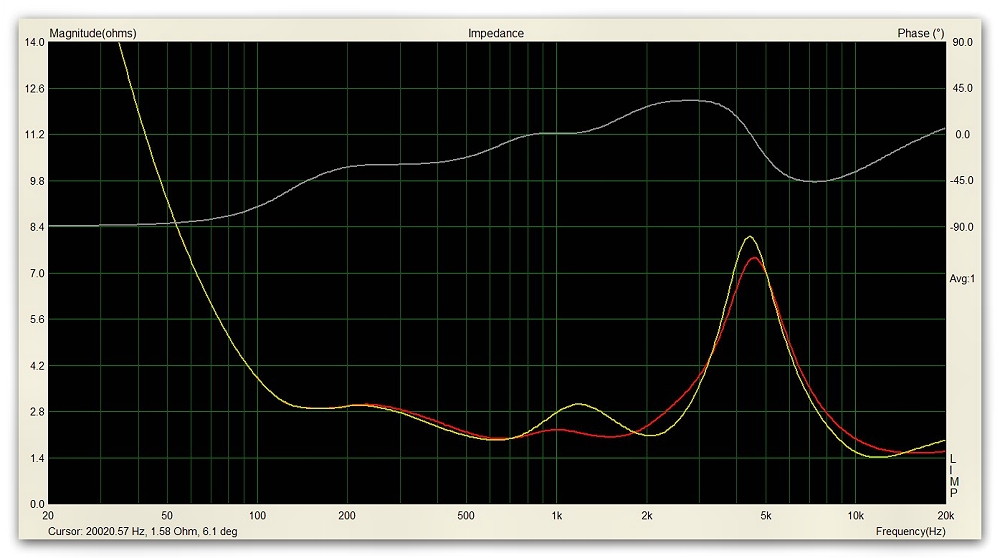Viewport: 1000px width, 558px height.
Task: Click the Phase (°) axis label
Action: 920,33
